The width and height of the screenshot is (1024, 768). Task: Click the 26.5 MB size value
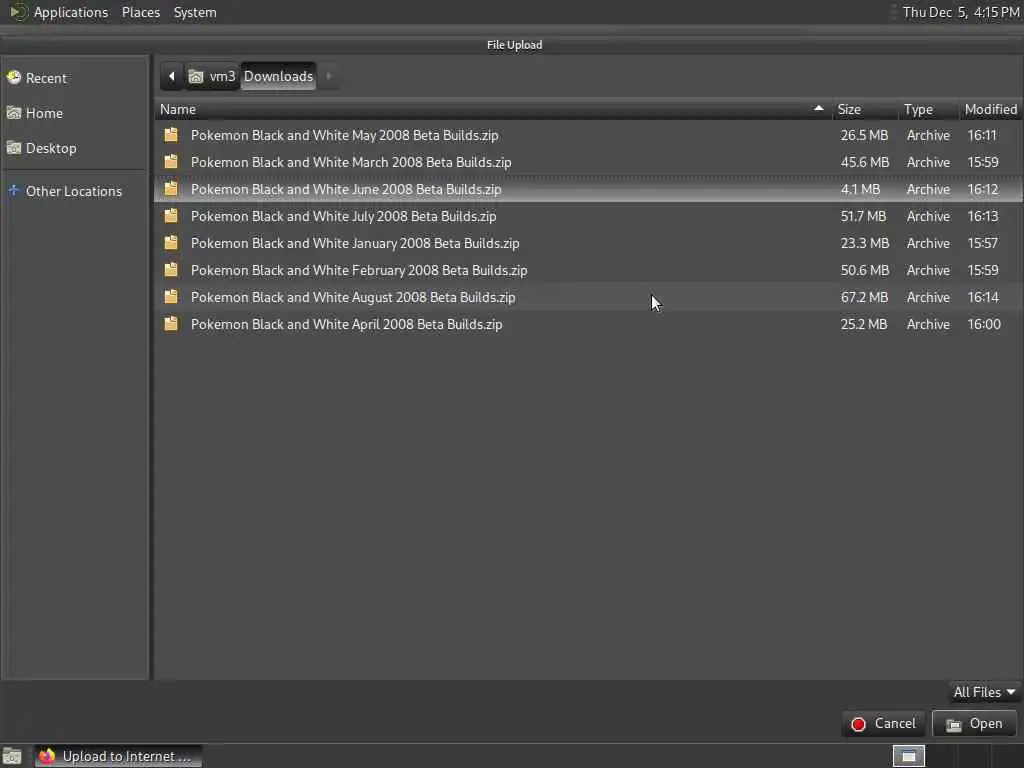864,135
